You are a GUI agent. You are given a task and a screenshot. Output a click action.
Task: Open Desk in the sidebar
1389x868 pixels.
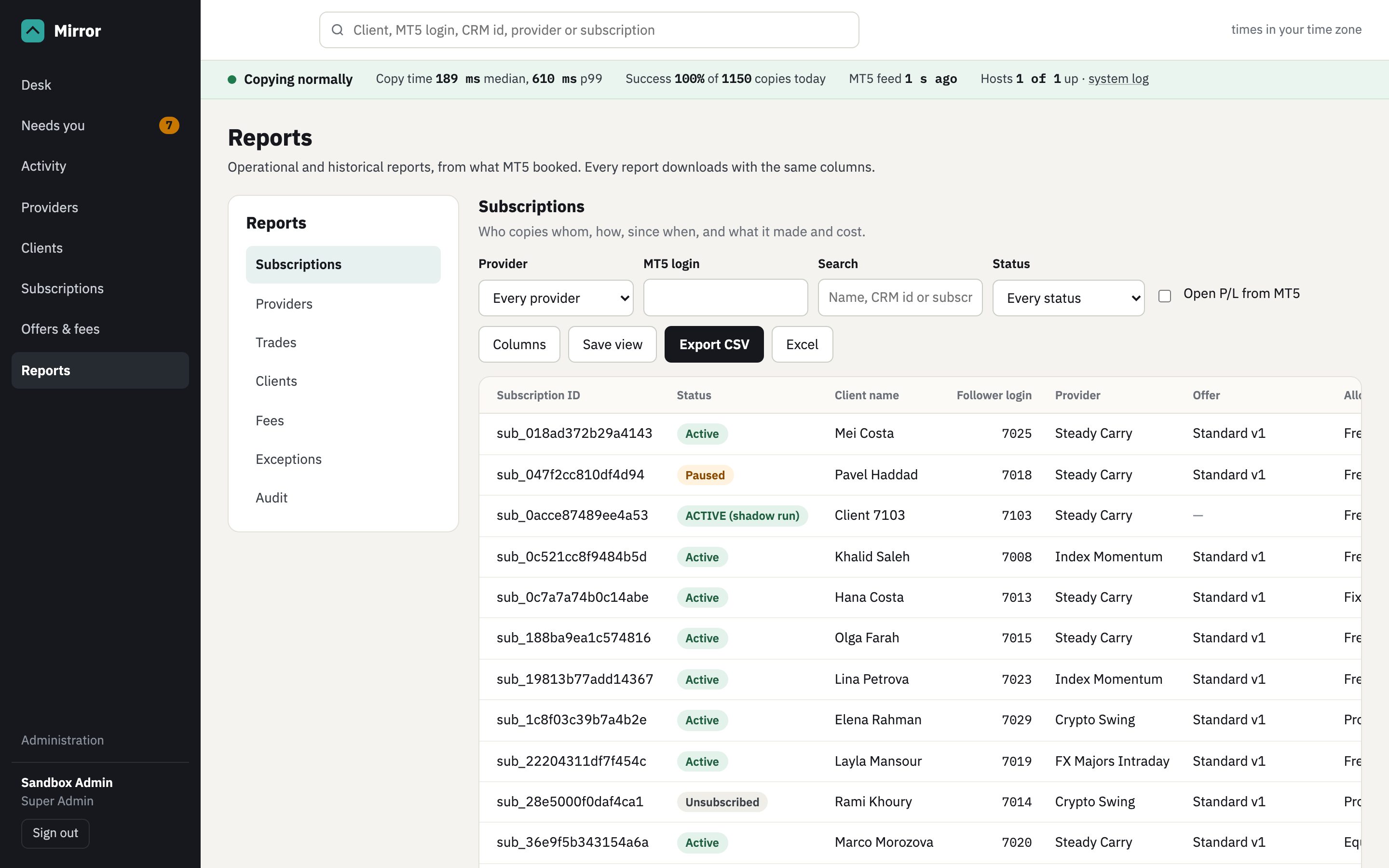pyautogui.click(x=100, y=85)
